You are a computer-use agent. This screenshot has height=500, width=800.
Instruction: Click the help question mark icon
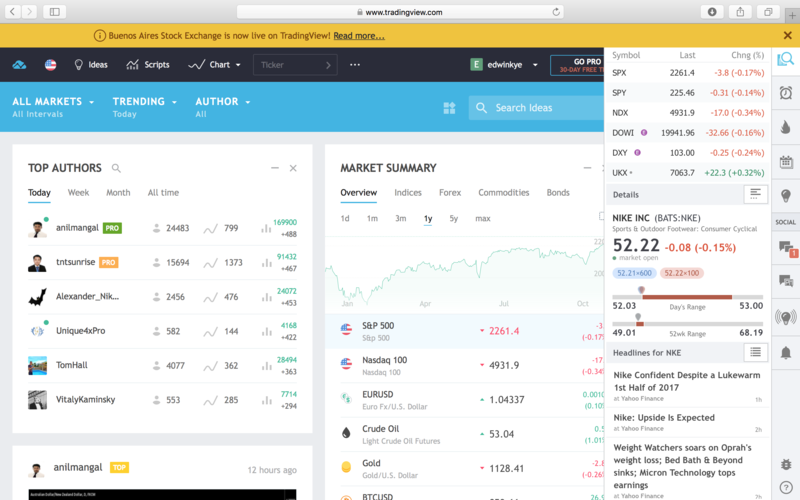[x=786, y=487]
